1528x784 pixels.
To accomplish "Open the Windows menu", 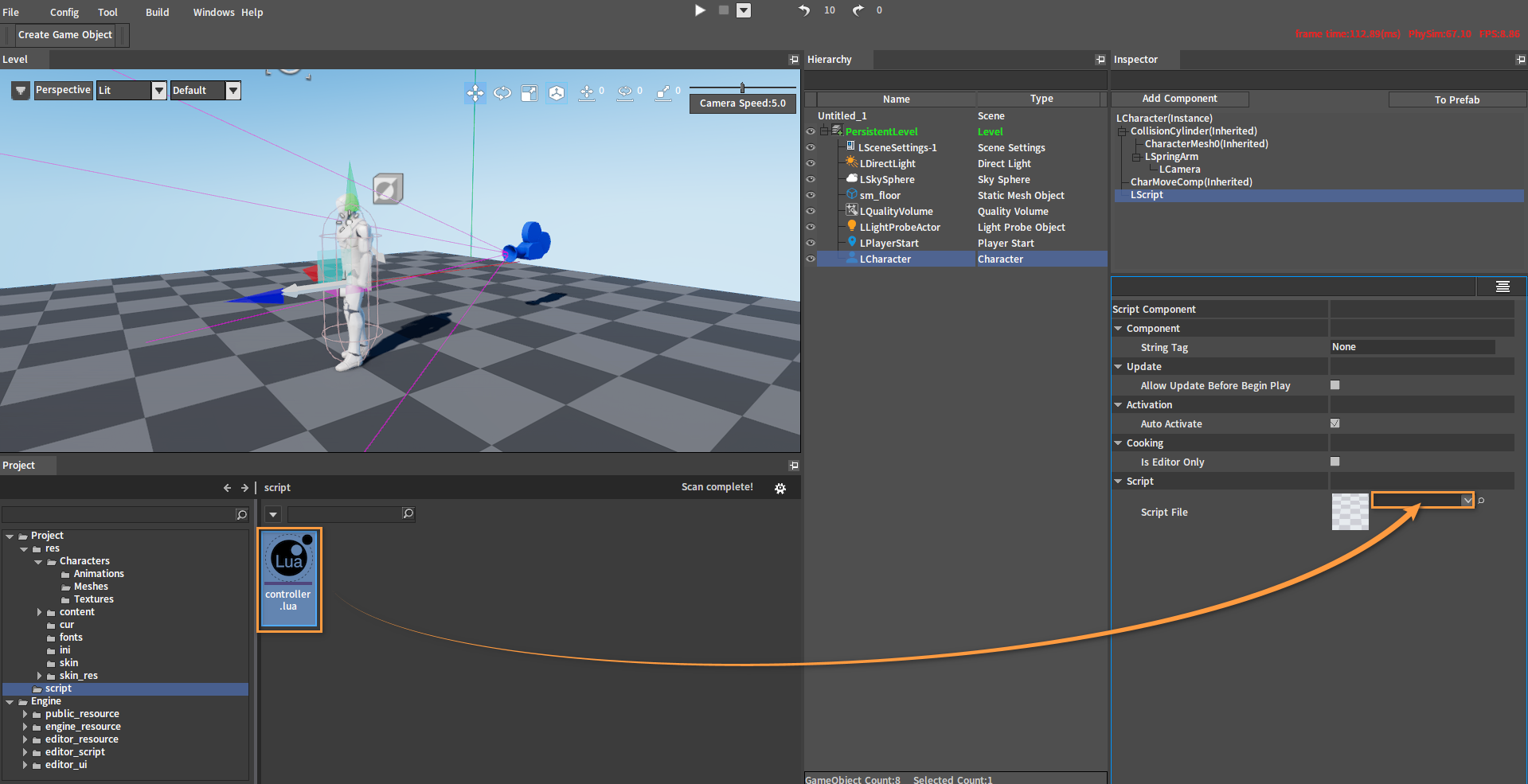I will click(x=213, y=12).
